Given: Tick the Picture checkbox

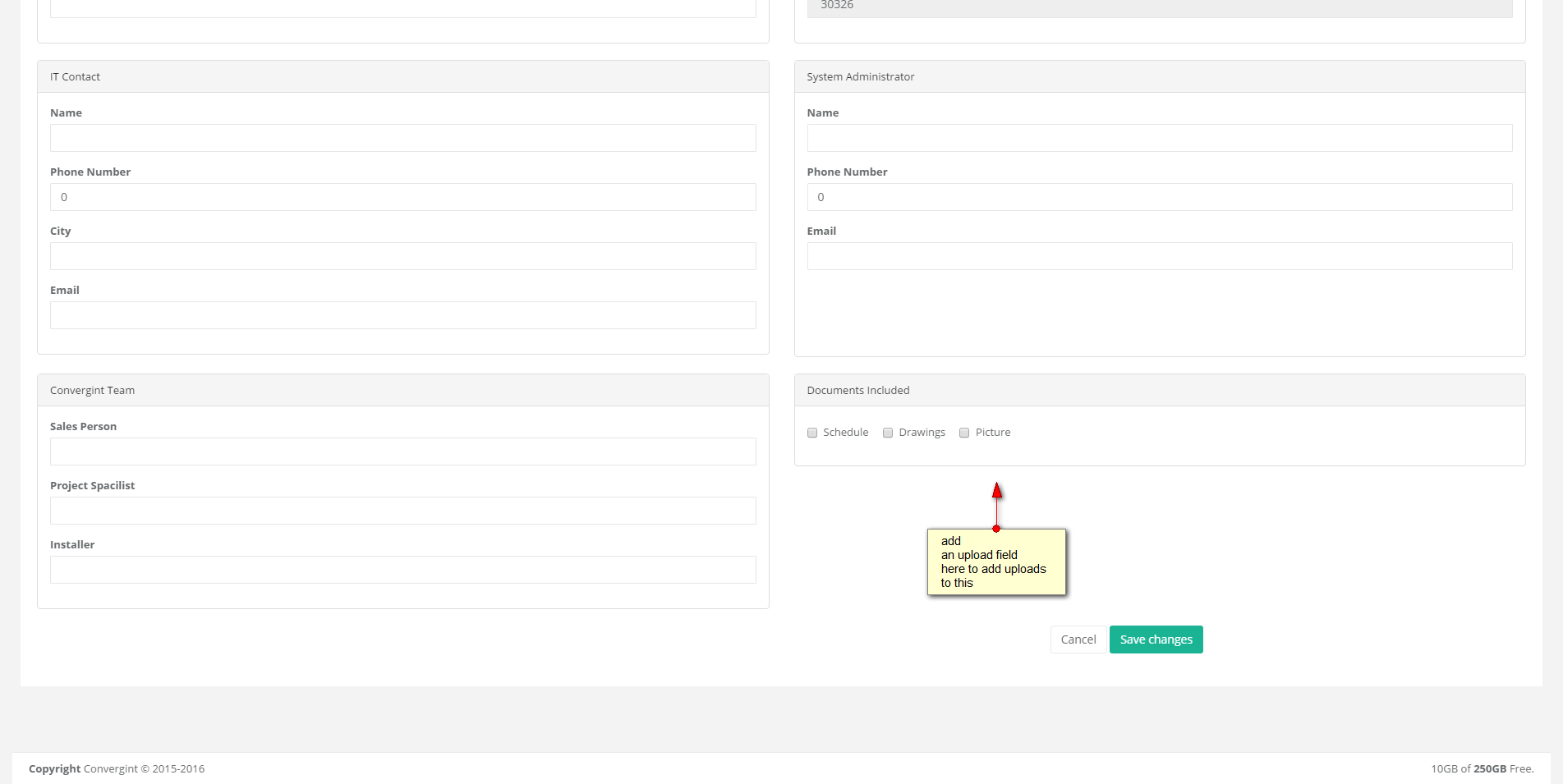Looking at the screenshot, I should pyautogui.click(x=964, y=433).
